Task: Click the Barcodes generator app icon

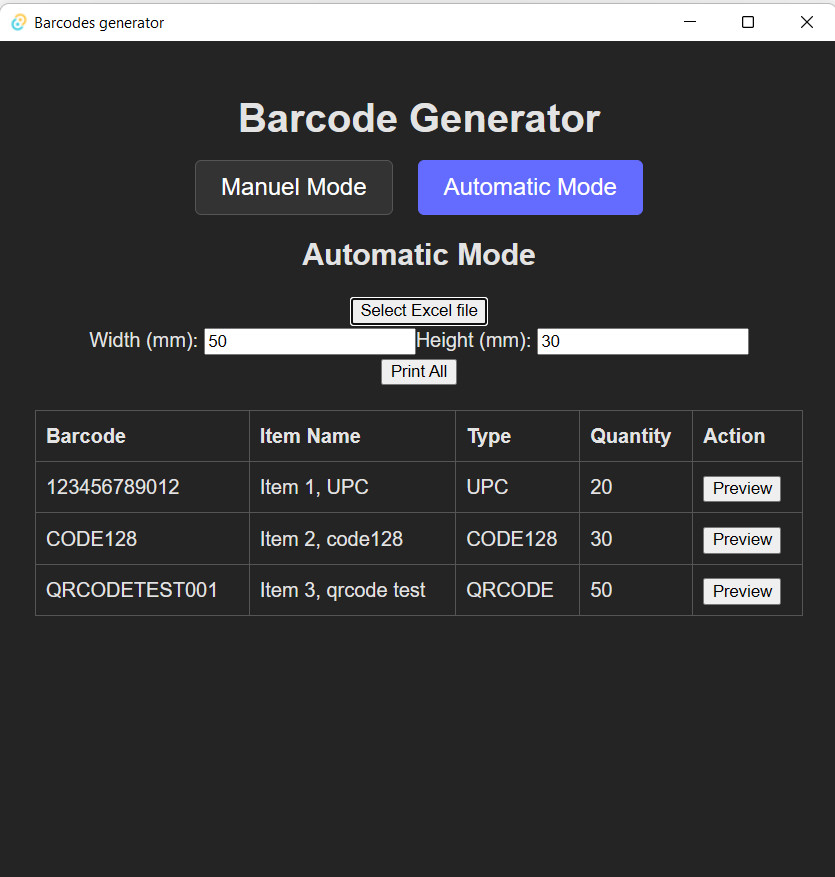Action: tap(18, 21)
